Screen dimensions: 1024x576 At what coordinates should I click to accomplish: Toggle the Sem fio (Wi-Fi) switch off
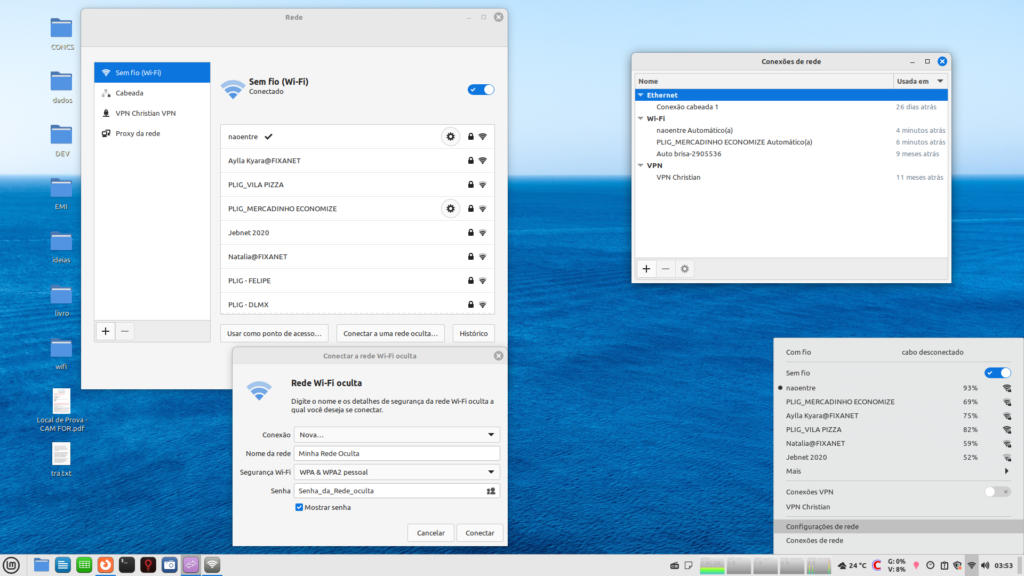click(x=481, y=89)
